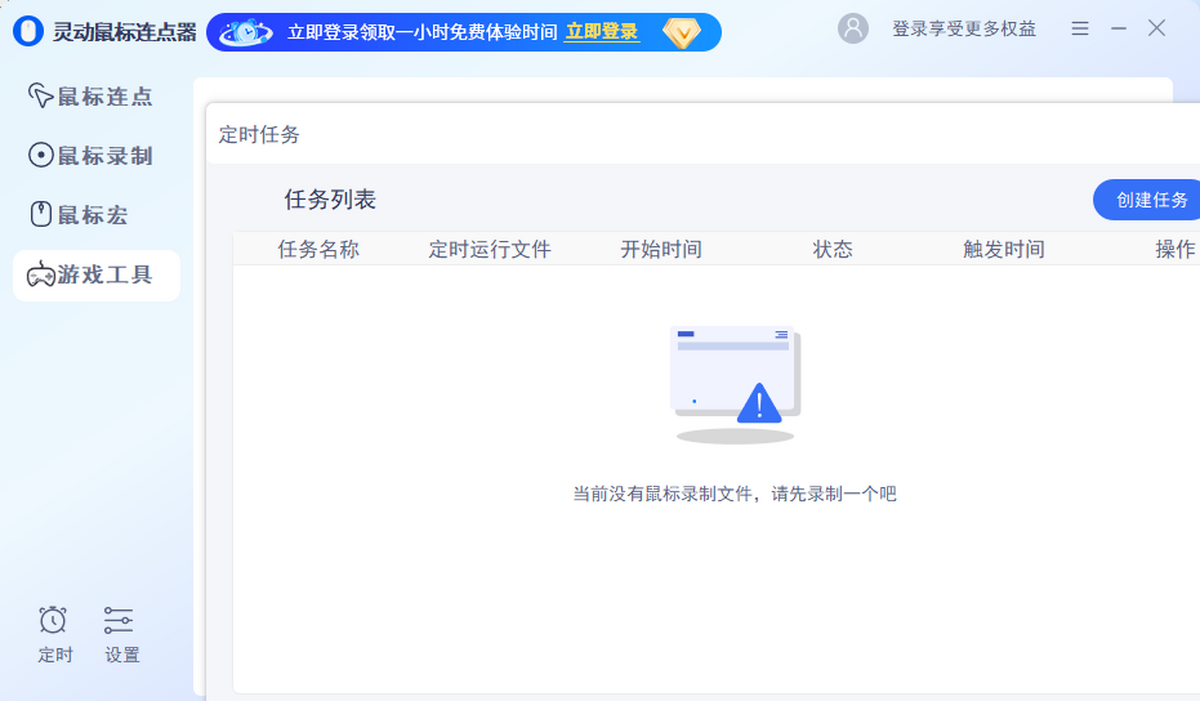
Task: Select the 鼠标宏 sidebar item
Action: 96,215
